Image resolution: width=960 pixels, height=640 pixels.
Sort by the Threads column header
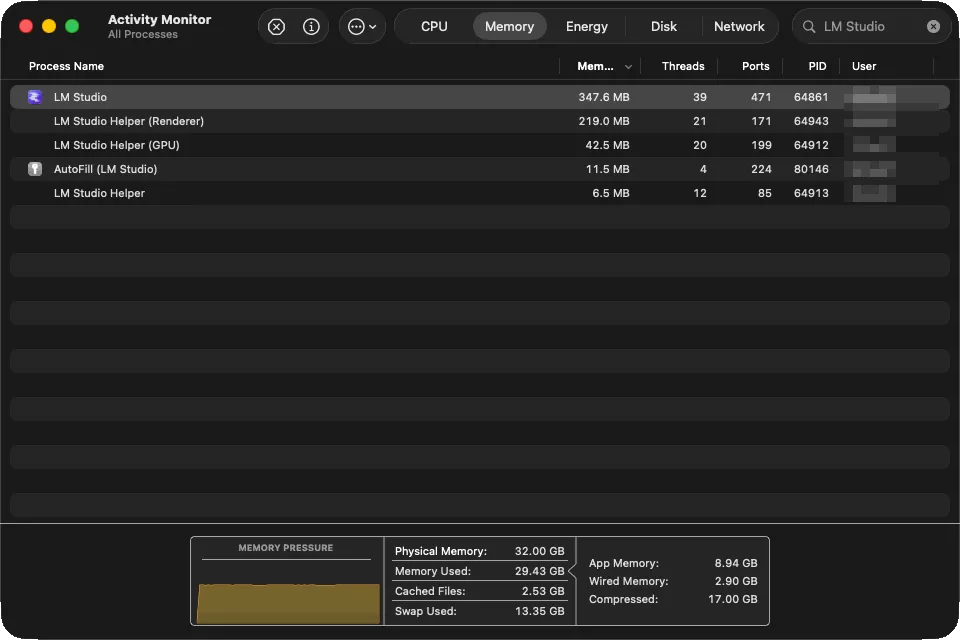coord(683,66)
